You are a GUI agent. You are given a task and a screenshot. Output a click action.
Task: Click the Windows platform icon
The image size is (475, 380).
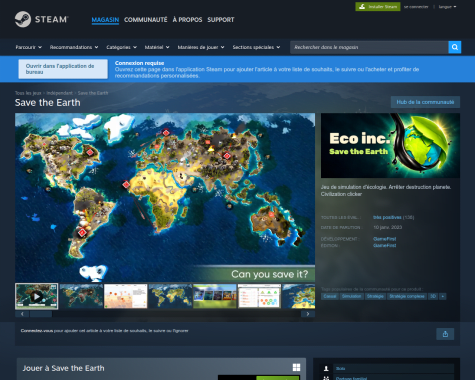tap(296, 367)
